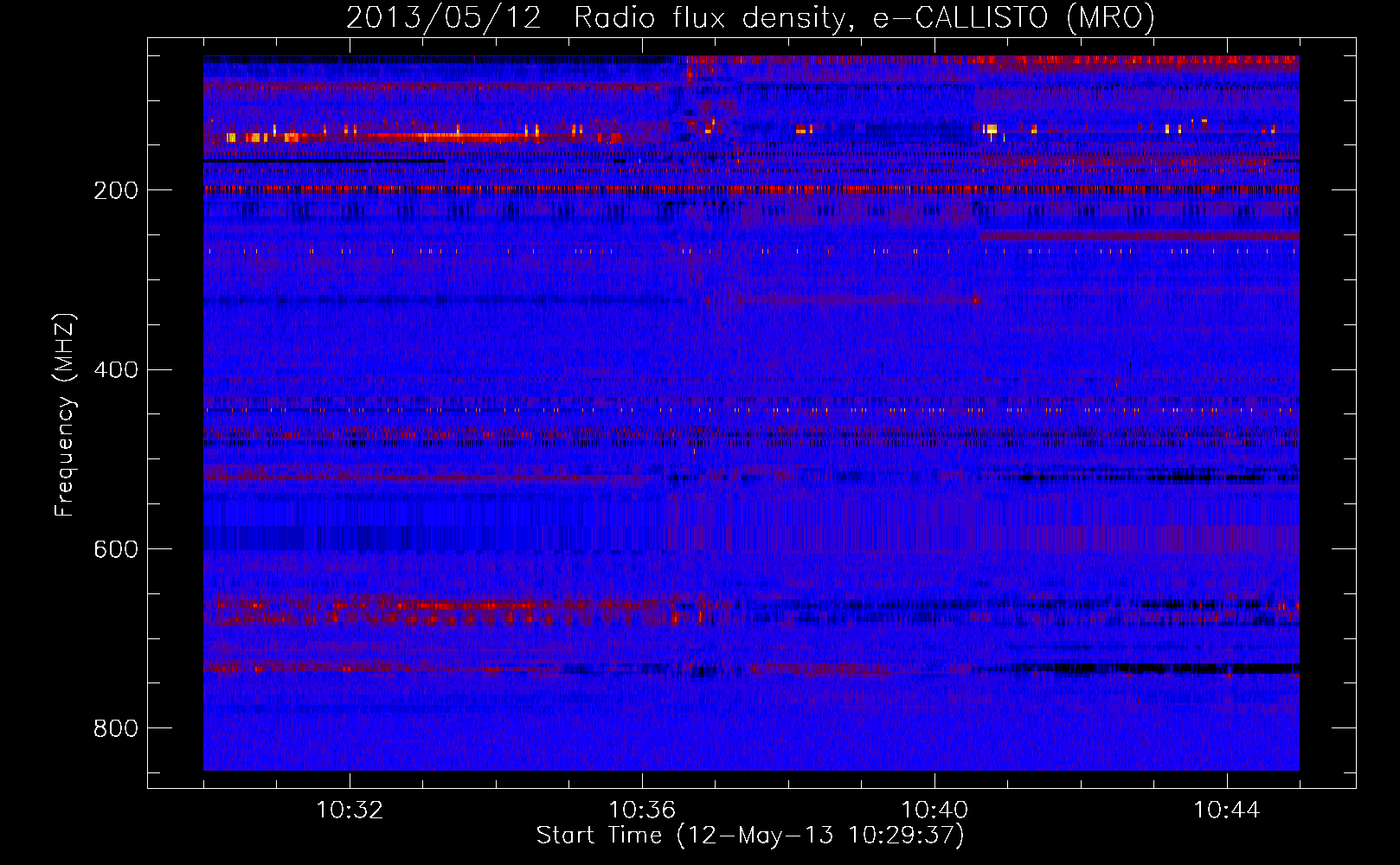Image resolution: width=1400 pixels, height=865 pixels.
Task: Click the 10:32 time tick label
Action: click(350, 811)
